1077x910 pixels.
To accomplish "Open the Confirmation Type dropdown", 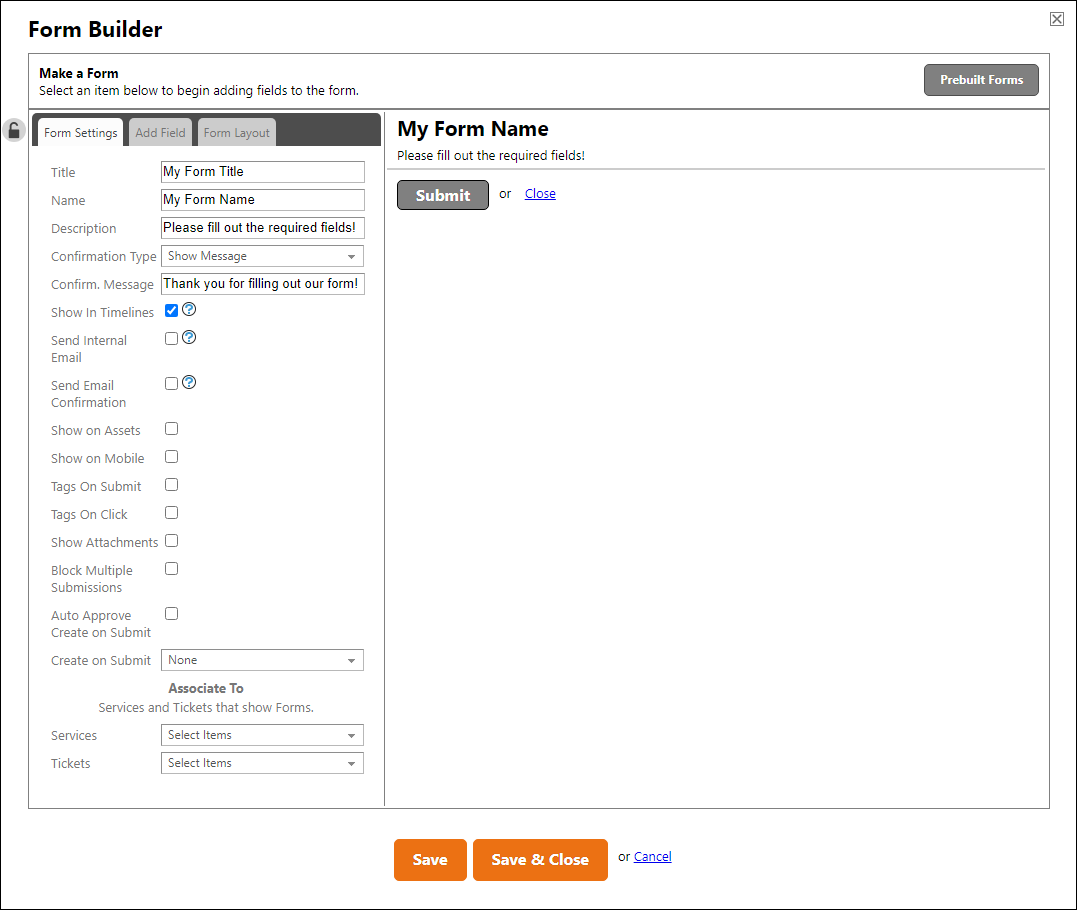I will pos(262,256).
